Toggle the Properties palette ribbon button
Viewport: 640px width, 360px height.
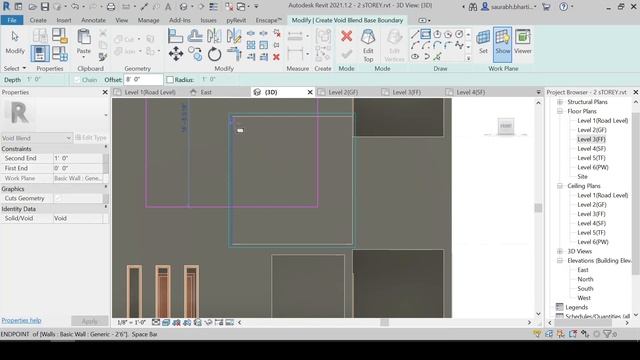coord(40,53)
